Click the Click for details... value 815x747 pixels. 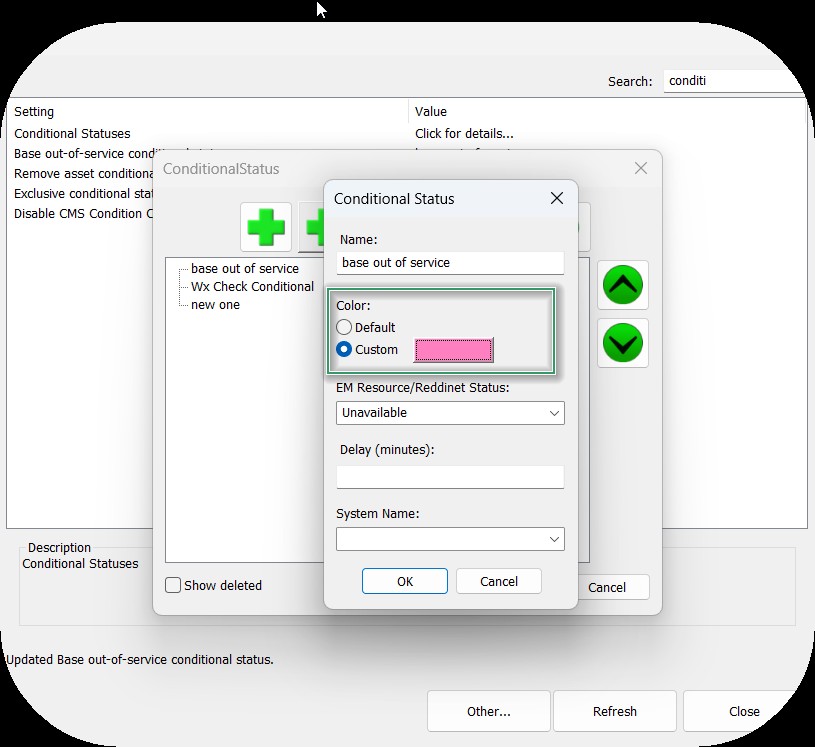coord(464,134)
